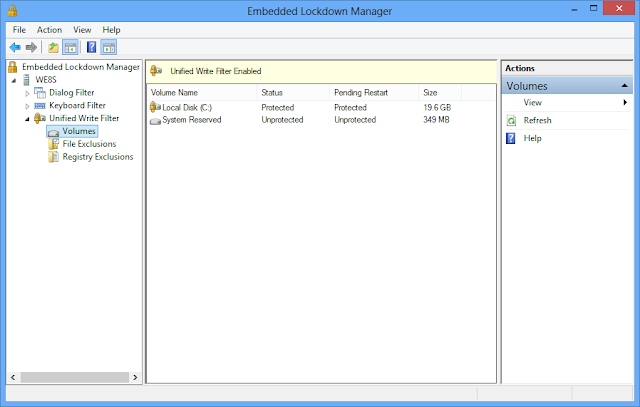Select the Dialog Filter node label
This screenshot has width=640, height=407.
(72, 93)
